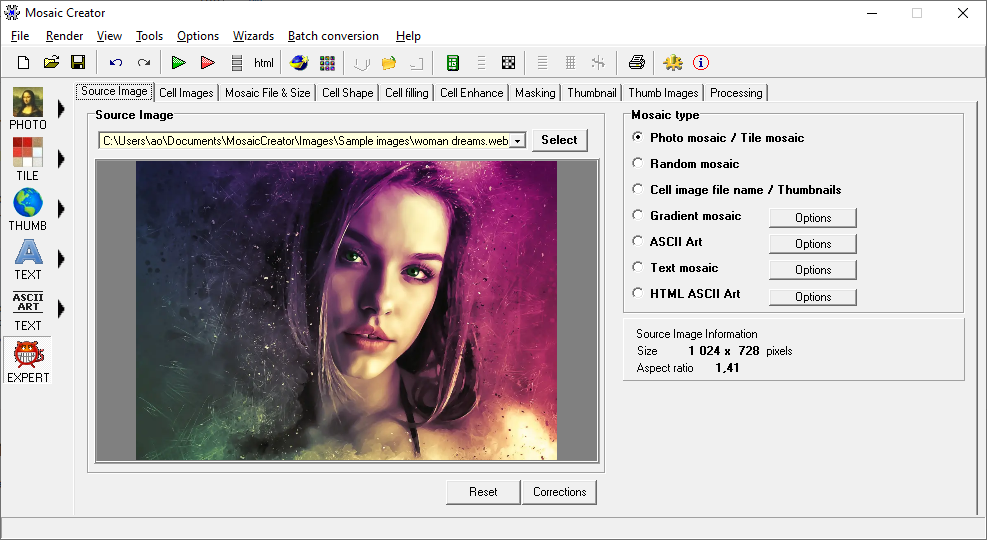Expand the source image path dropdown
Image resolution: width=987 pixels, height=540 pixels.
pos(517,141)
